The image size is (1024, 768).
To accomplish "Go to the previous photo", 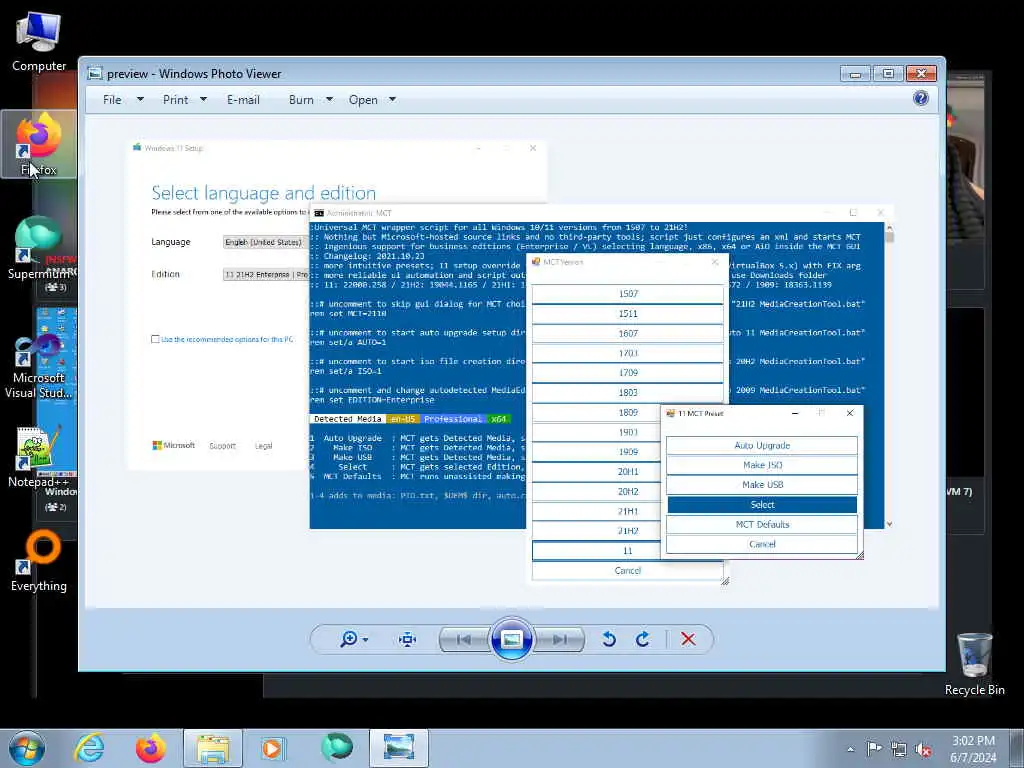I will [464, 639].
